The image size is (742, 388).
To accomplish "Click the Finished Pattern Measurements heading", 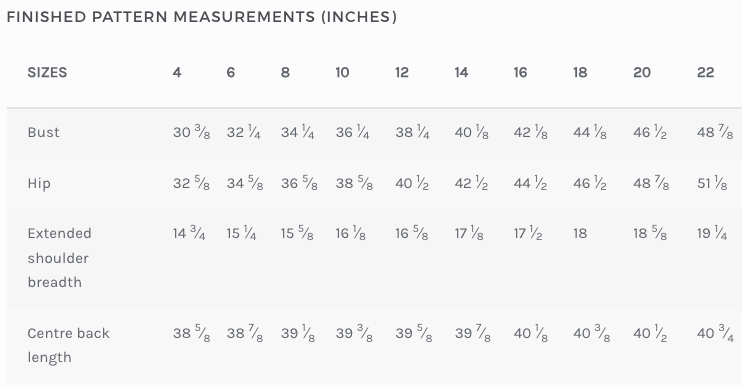I will pyautogui.click(x=202, y=17).
